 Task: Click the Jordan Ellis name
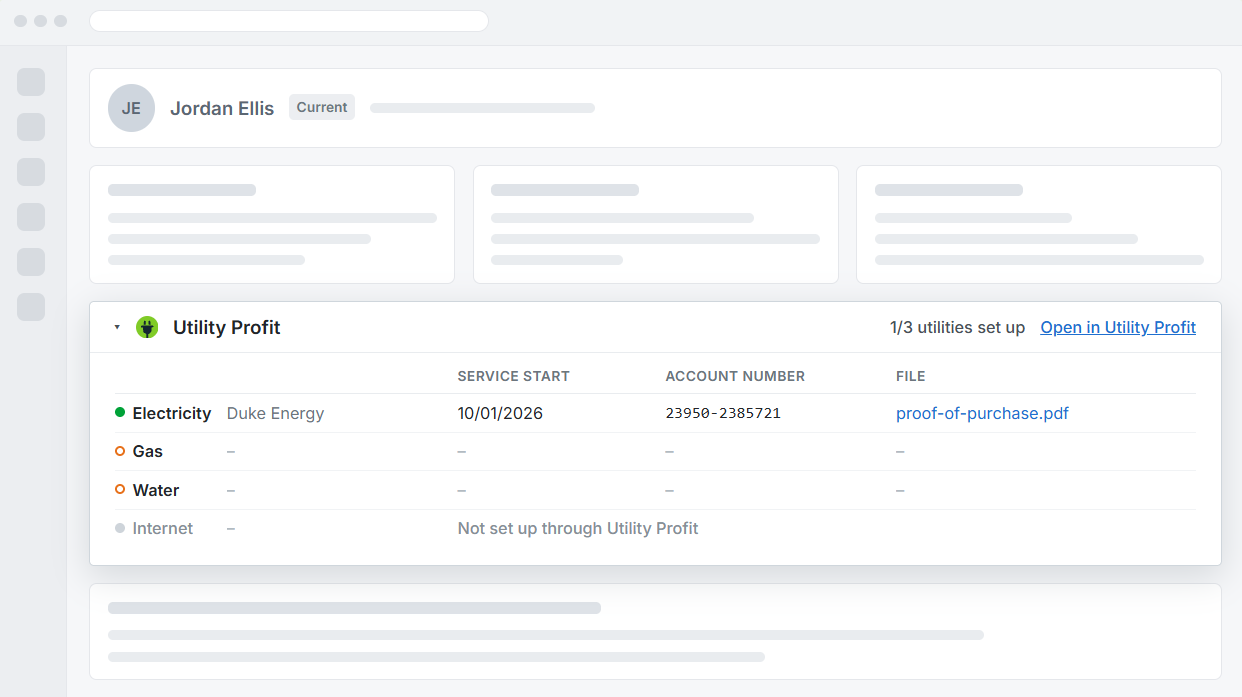click(x=222, y=108)
